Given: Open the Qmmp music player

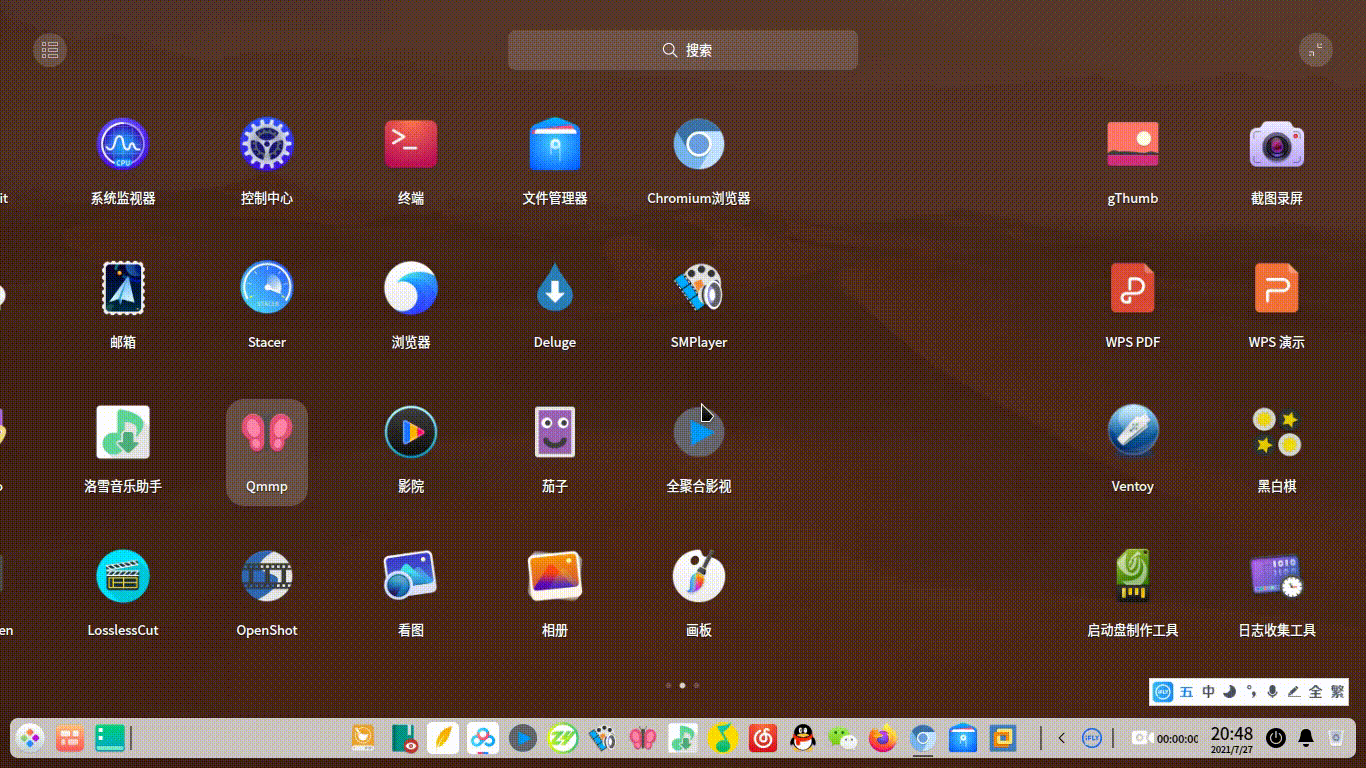Looking at the screenshot, I should [x=267, y=432].
